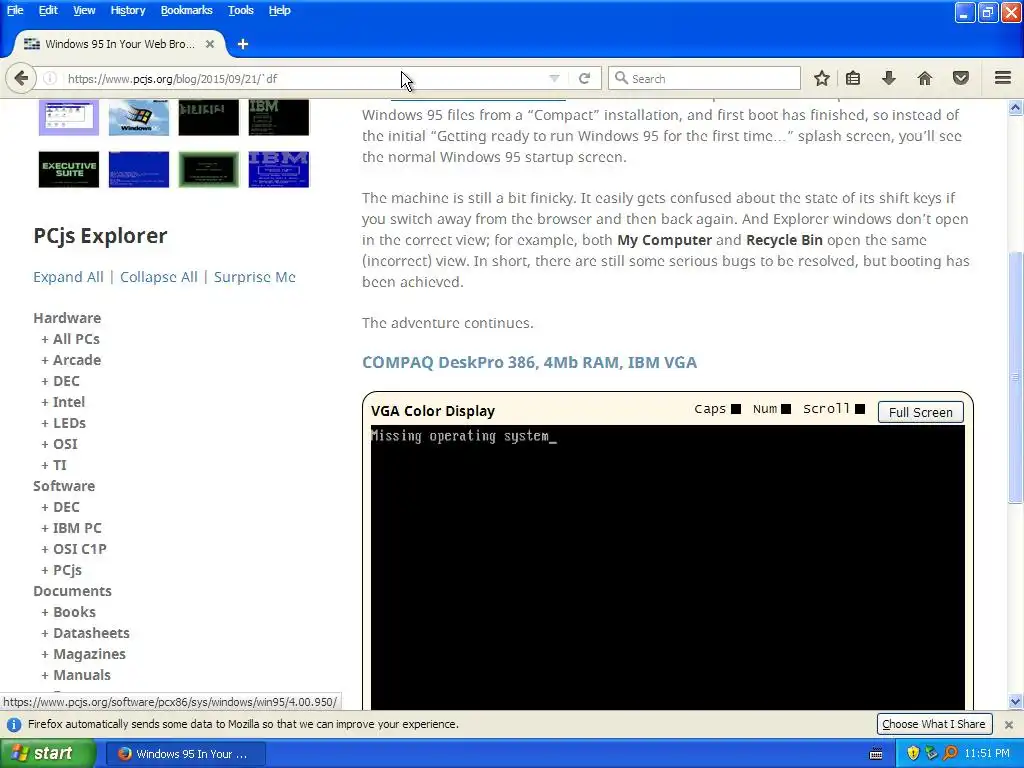Click Surprise Me link
1024x768 pixels.
click(255, 277)
